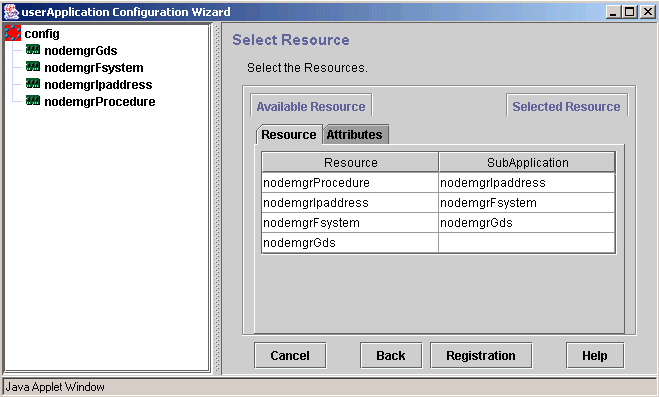The image size is (659, 397).
Task: Open the Selected Resource panel tab
Action: [566, 106]
